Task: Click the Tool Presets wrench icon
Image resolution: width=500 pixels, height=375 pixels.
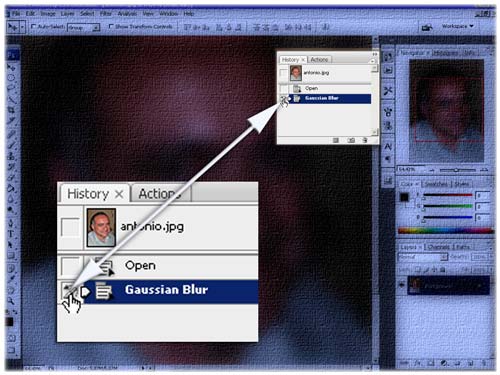Action: tap(388, 91)
